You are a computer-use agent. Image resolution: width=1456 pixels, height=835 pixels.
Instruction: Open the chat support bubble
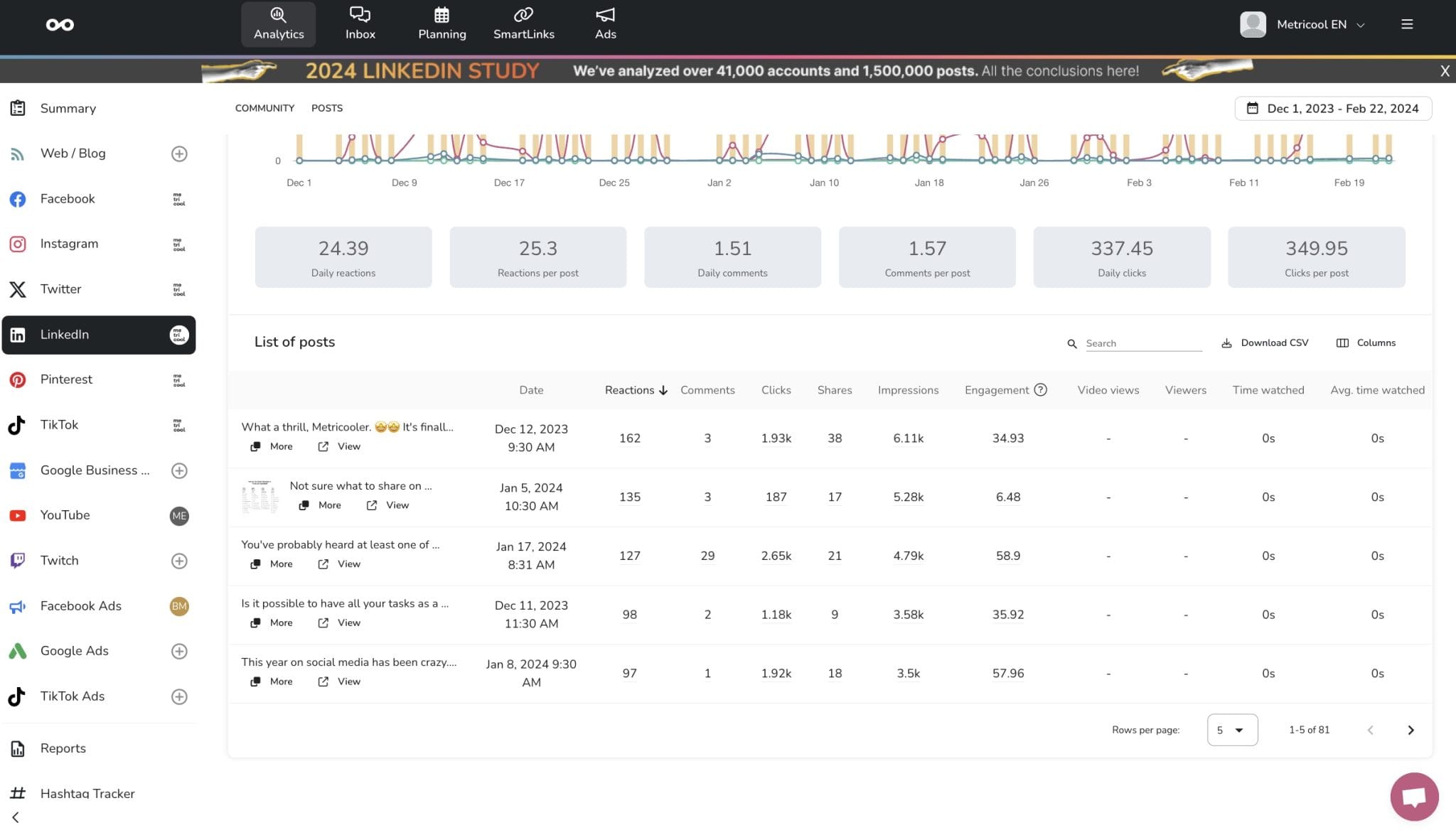click(1413, 797)
